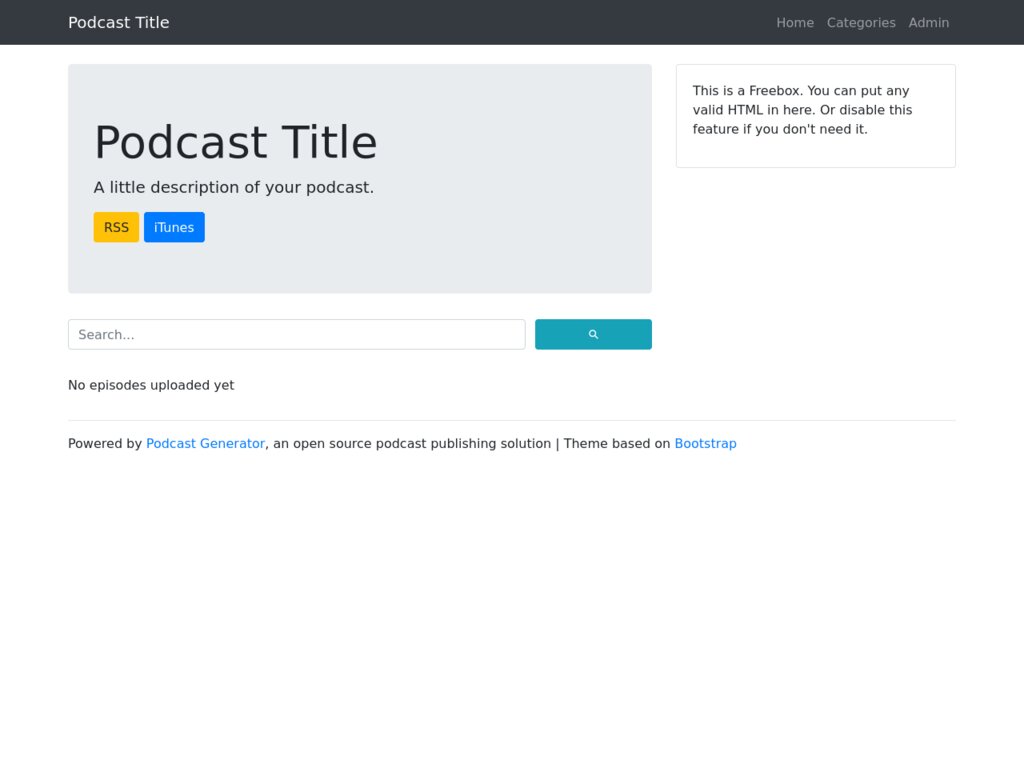Click the Freebox text paragraph

coord(802,110)
